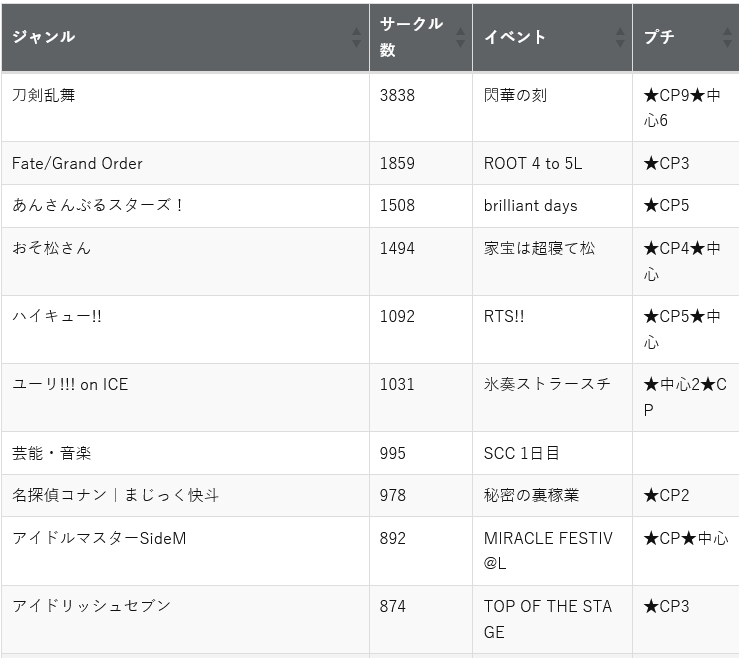Toggle sort icon in イベント header
Image resolution: width=739 pixels, height=658 pixels.
620,37
